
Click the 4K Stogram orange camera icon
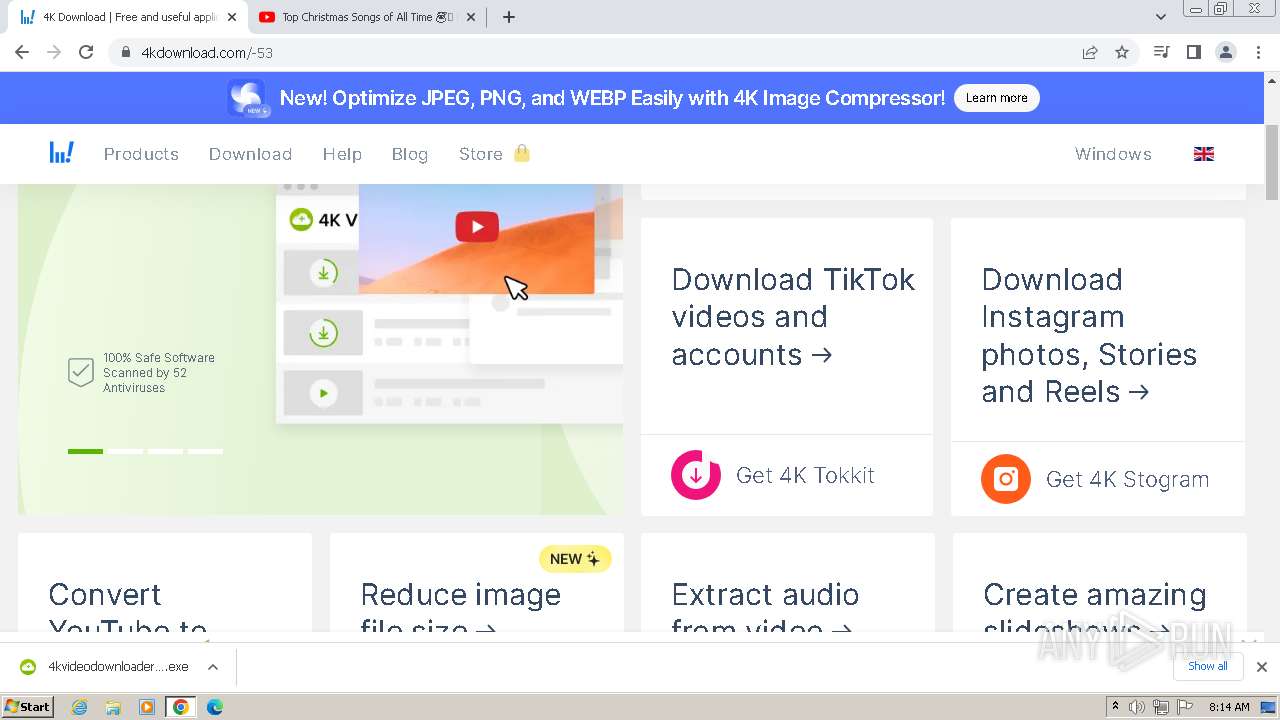click(1006, 479)
